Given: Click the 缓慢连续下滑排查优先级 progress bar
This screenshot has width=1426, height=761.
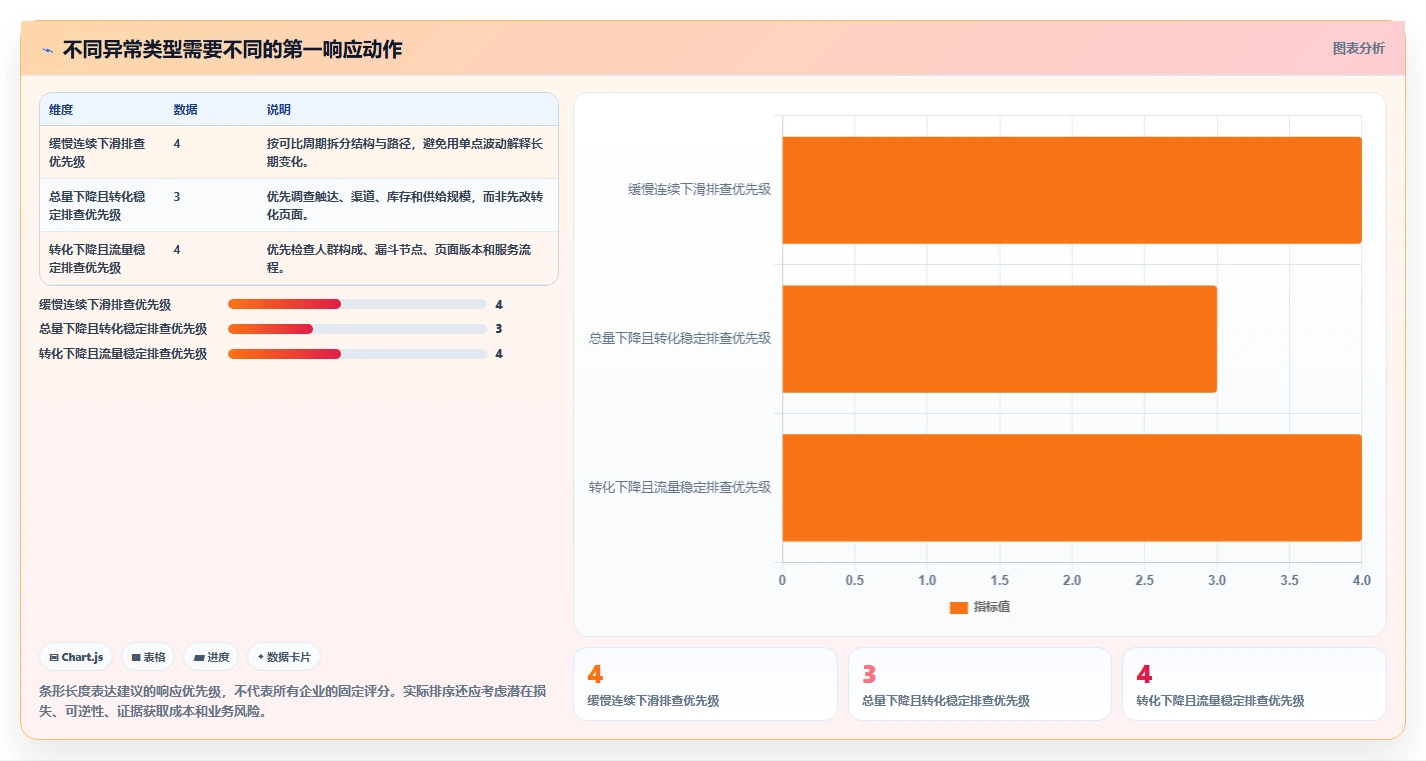Looking at the screenshot, I should pyautogui.click(x=357, y=304).
